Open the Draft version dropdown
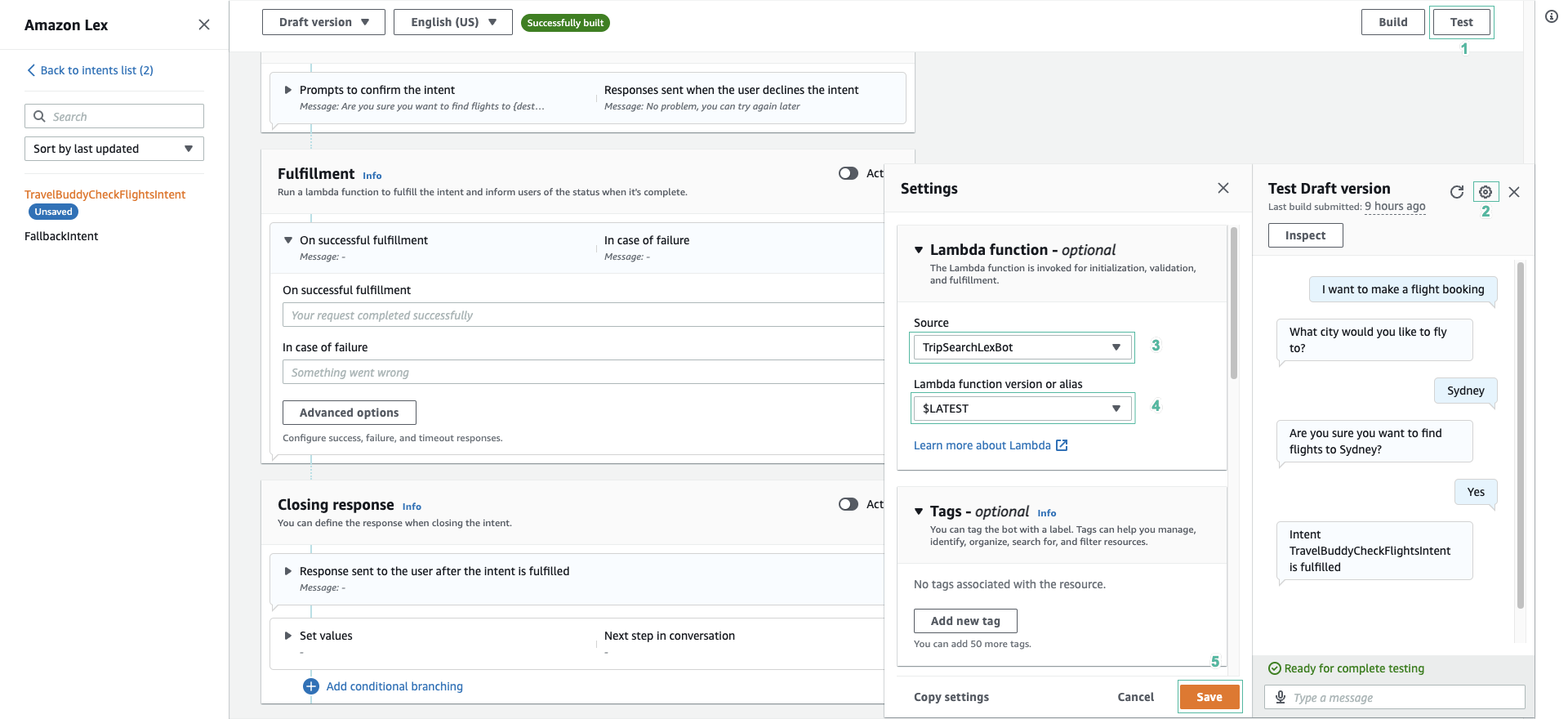1568x719 pixels. pyautogui.click(x=324, y=22)
